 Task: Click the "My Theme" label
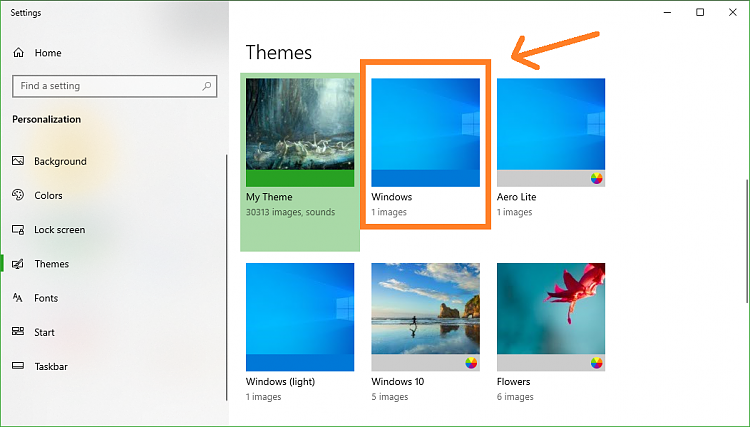pos(269,197)
